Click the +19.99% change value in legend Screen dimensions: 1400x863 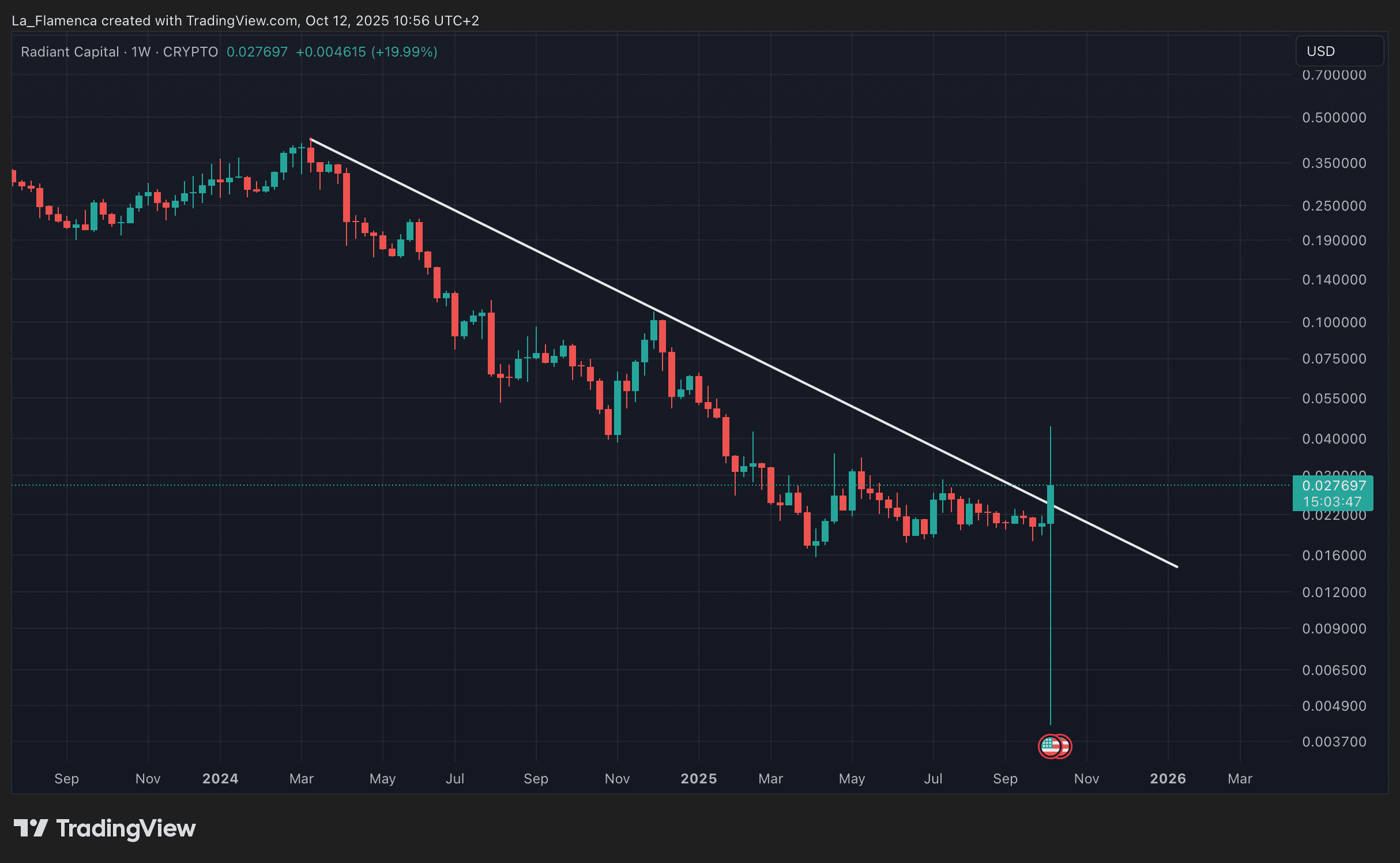pos(404,52)
